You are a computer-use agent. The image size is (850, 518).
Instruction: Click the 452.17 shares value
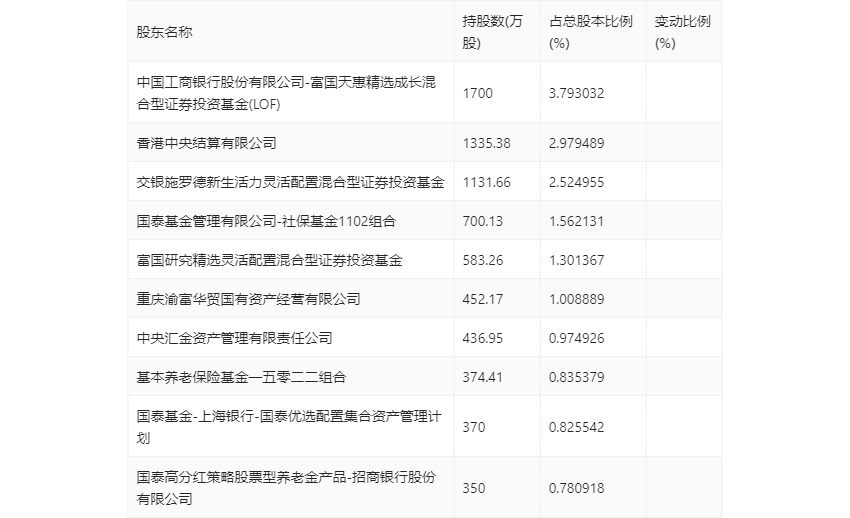point(482,299)
